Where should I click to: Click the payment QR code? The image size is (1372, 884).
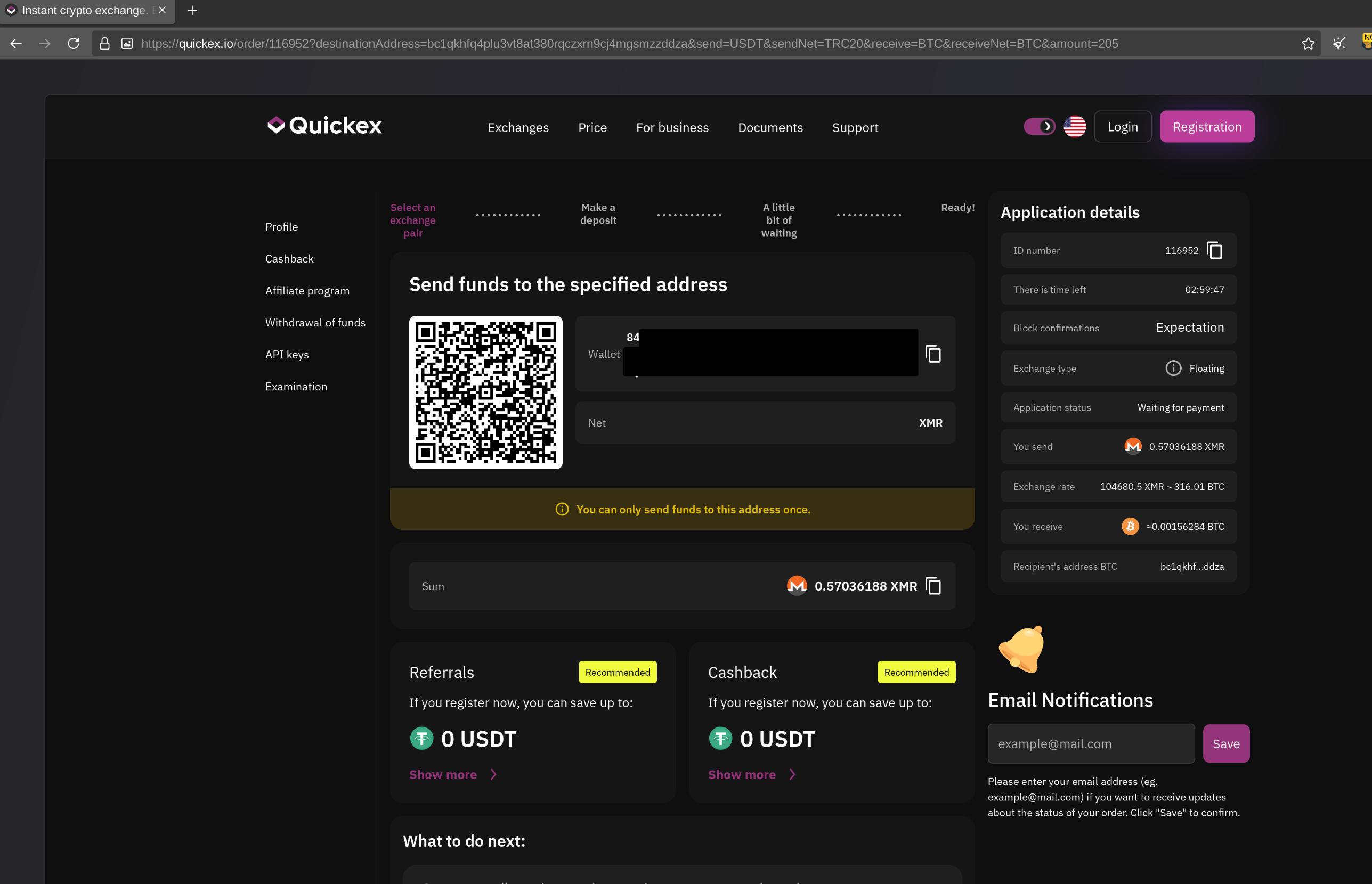click(x=485, y=392)
